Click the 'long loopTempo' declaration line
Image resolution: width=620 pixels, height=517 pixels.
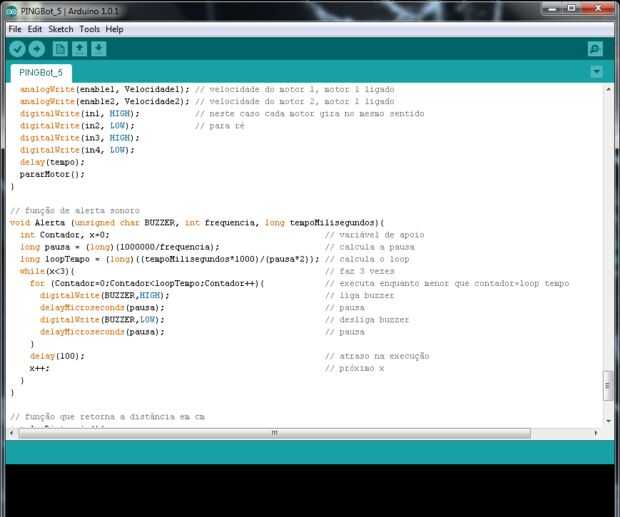pos(169,259)
